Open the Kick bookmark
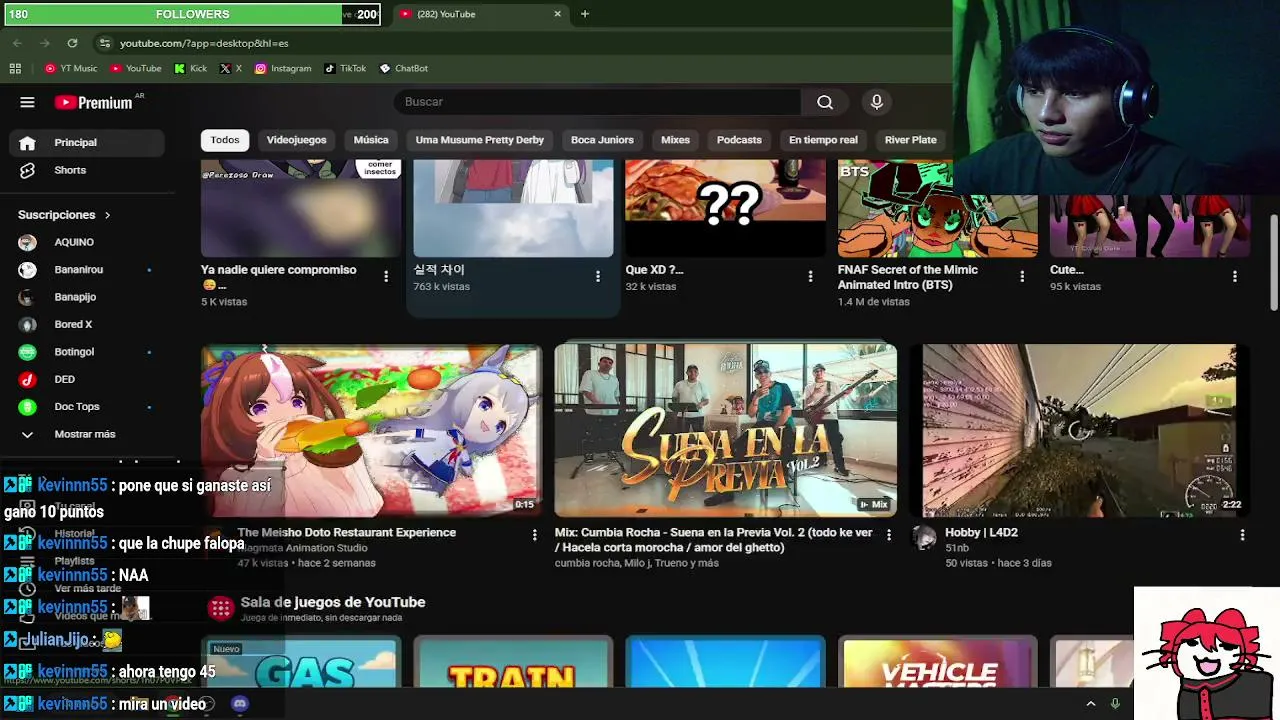The width and height of the screenshot is (1280, 720). 190,68
